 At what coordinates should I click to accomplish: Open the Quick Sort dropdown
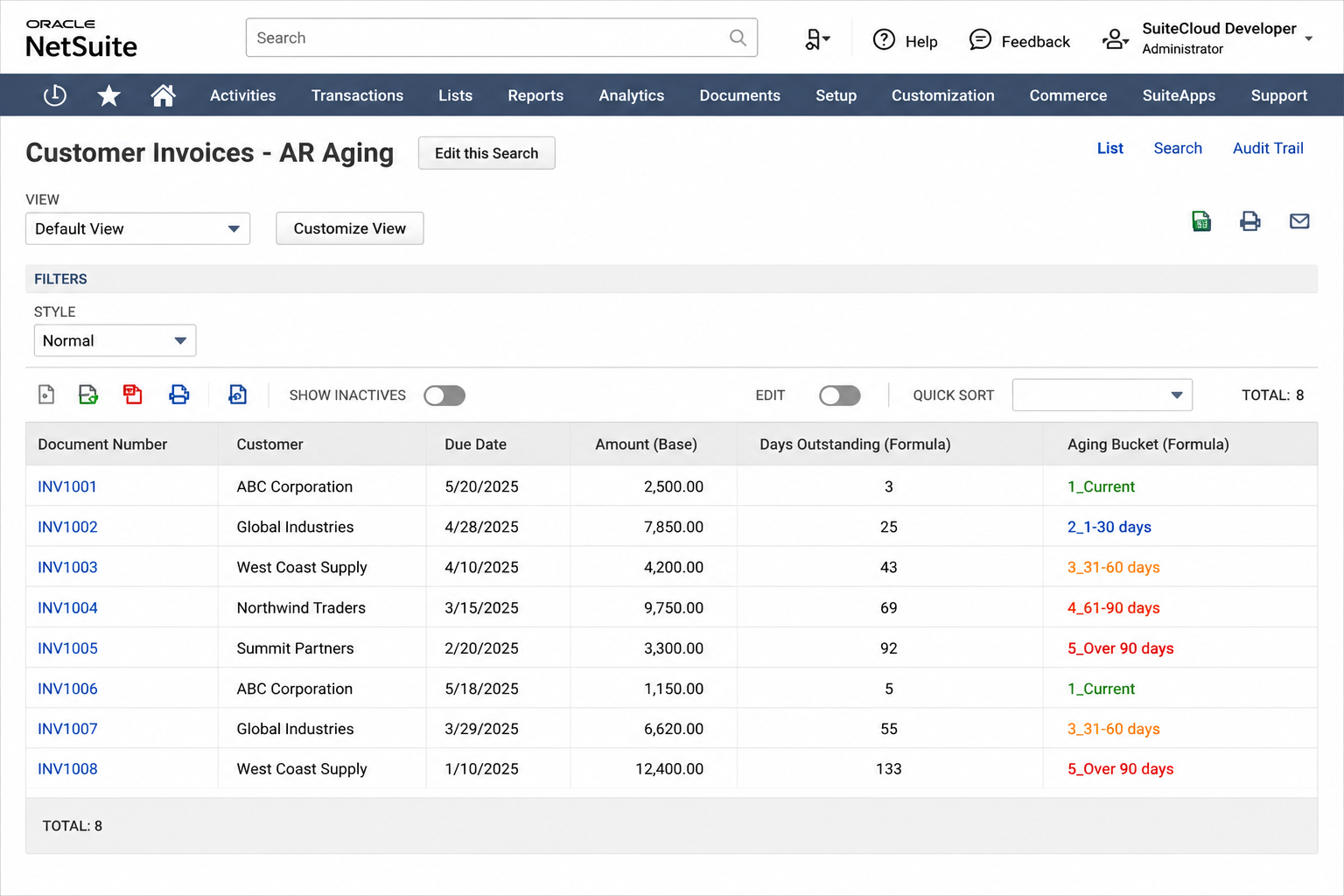1102,395
